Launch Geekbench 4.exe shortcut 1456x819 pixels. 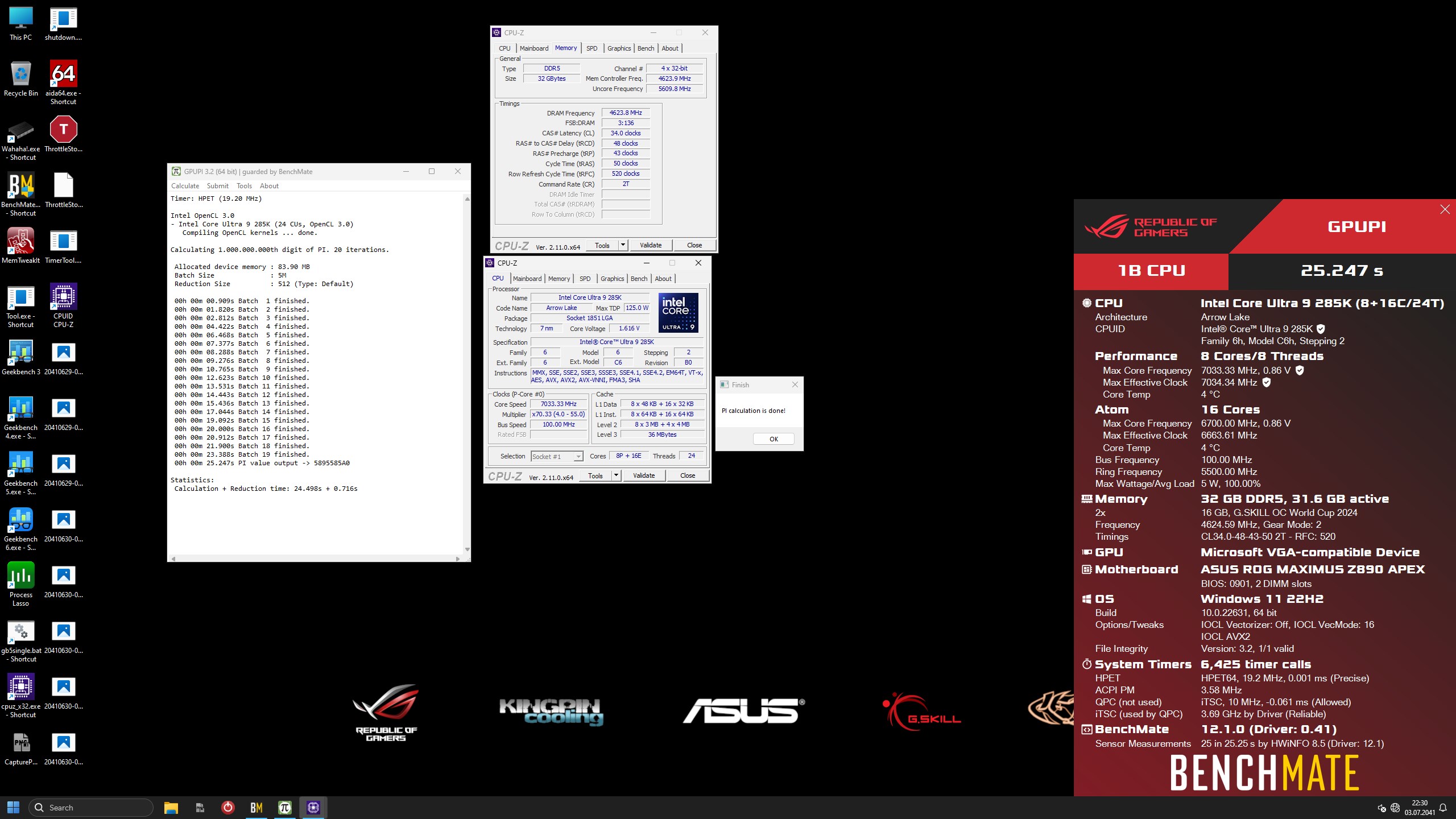21,417
